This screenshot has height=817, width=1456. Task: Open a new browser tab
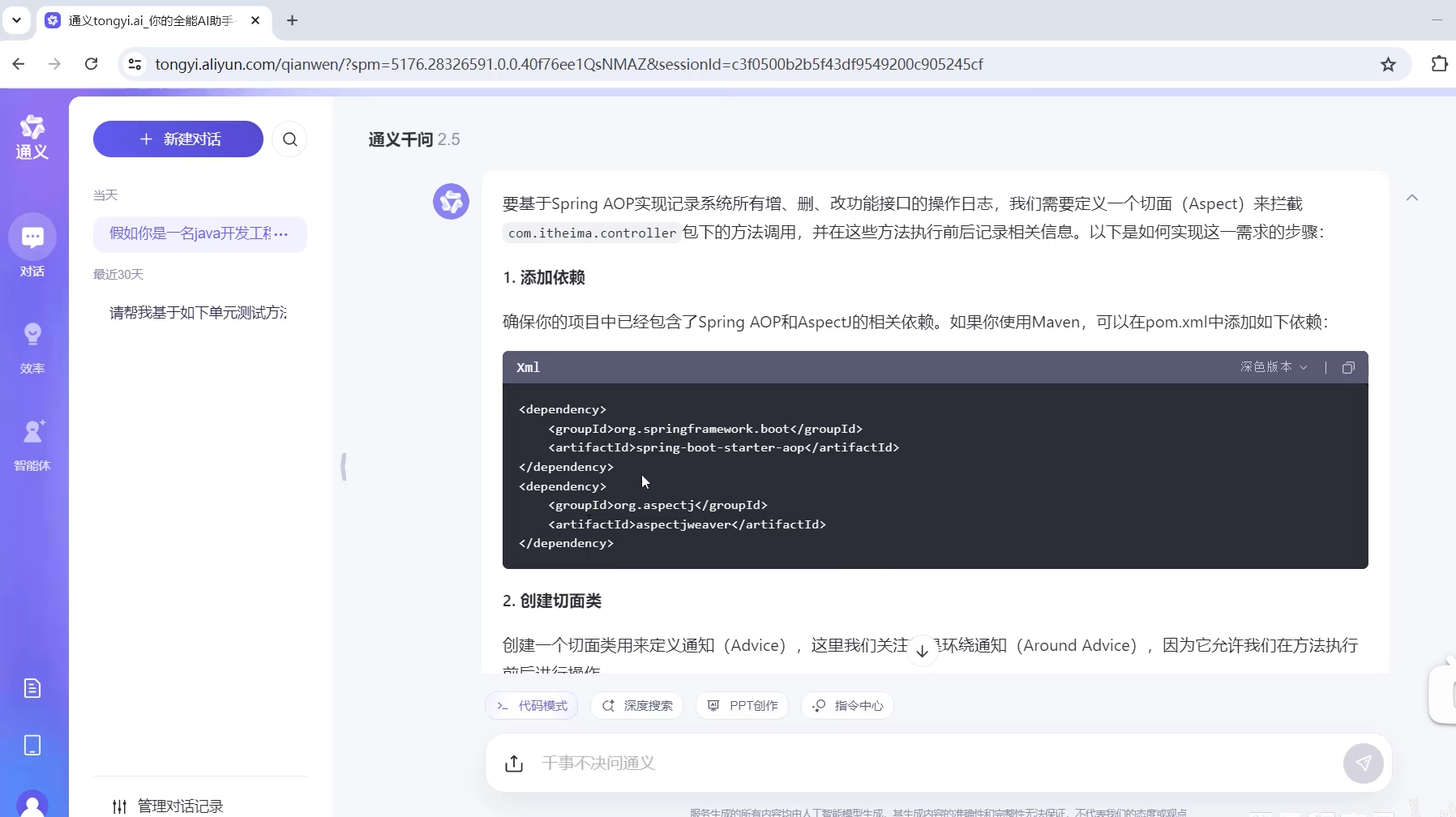click(293, 20)
